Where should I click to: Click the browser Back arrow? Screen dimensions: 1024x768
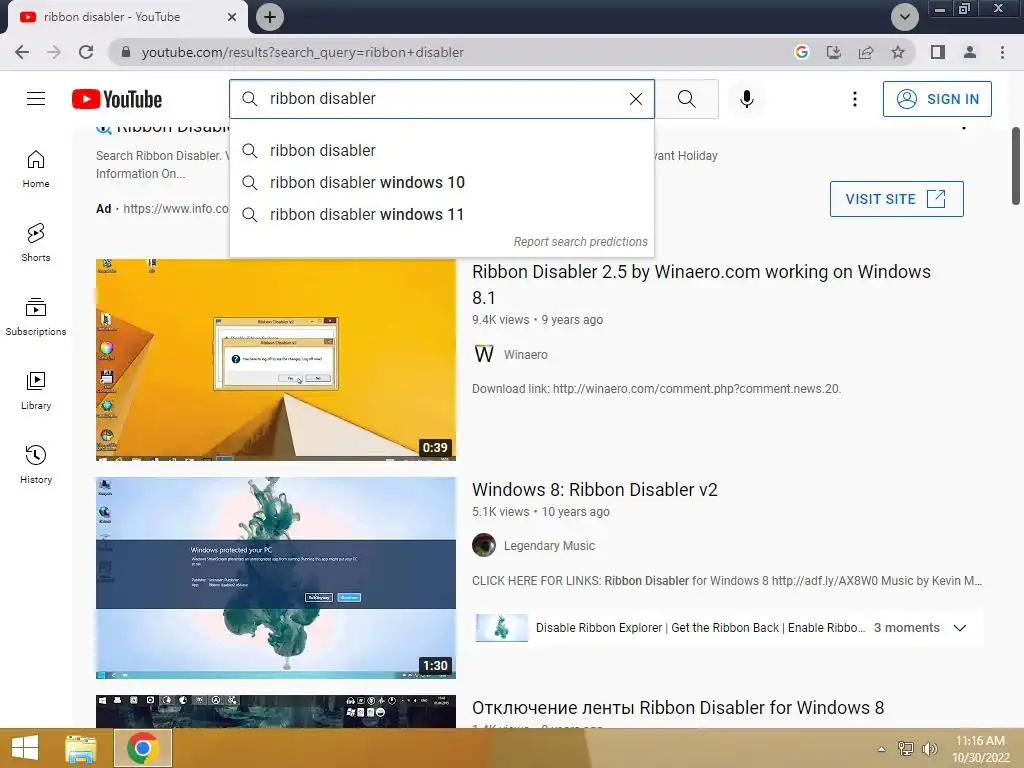click(22, 52)
